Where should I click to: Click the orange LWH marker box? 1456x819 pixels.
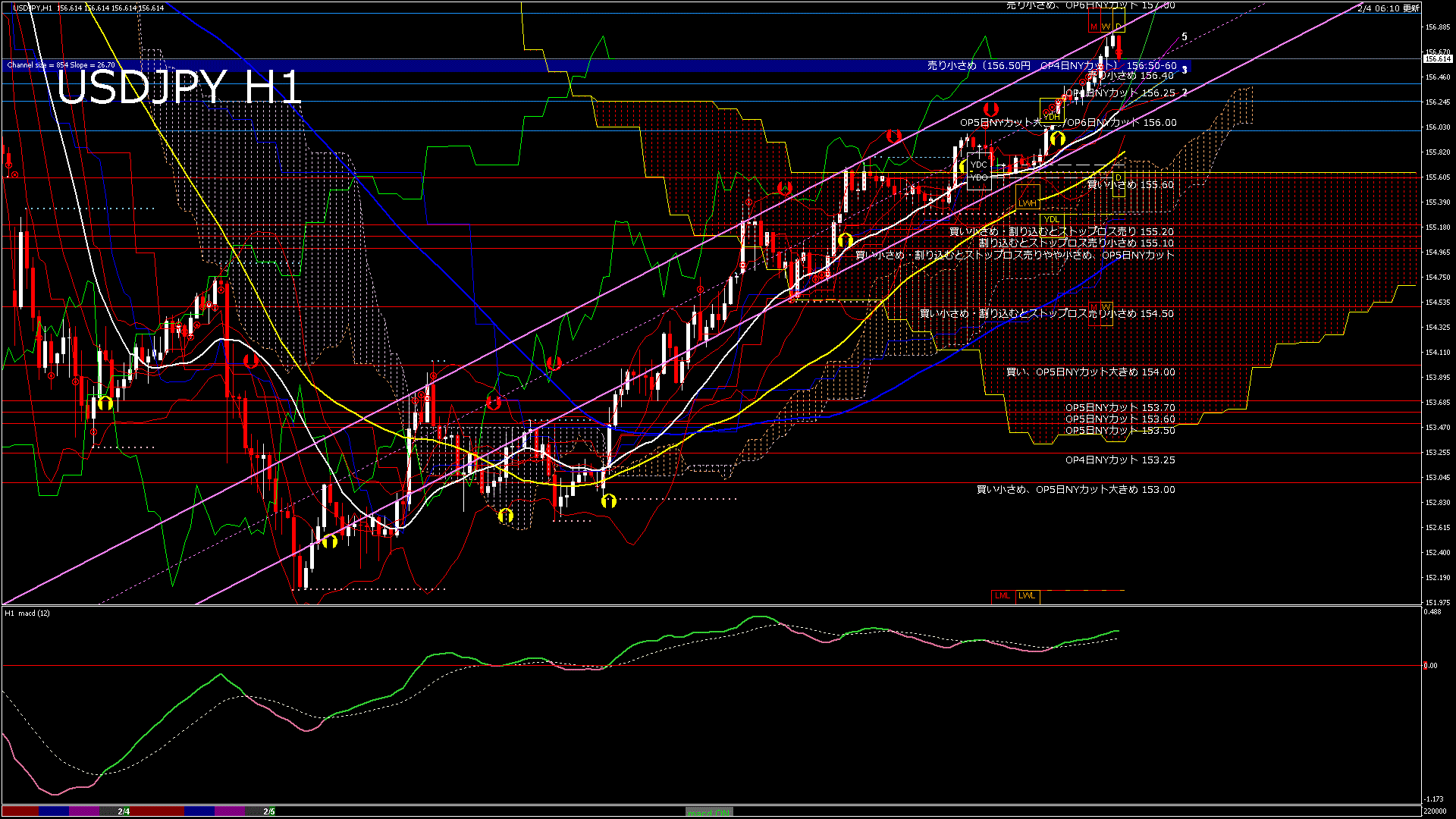(1028, 203)
